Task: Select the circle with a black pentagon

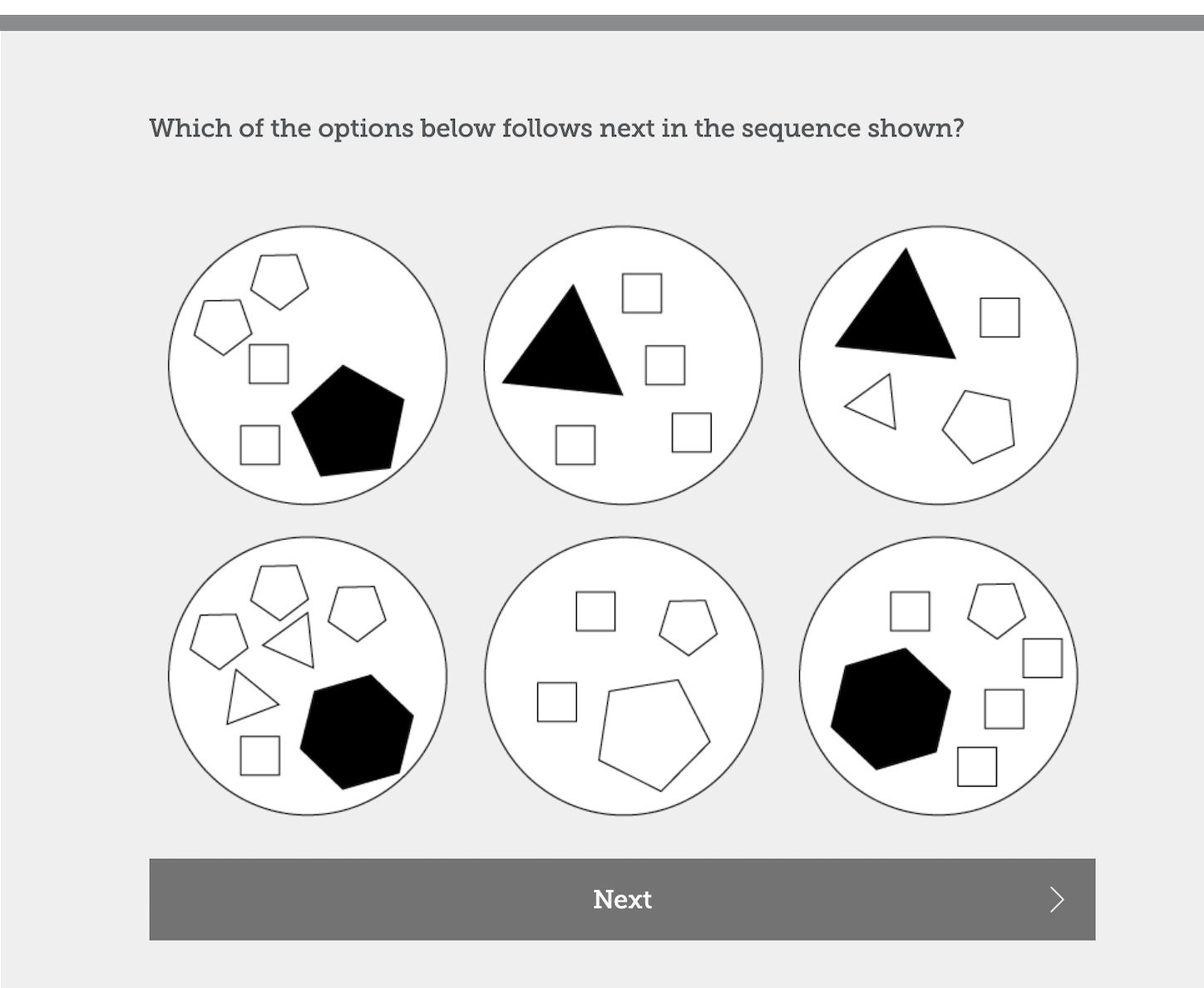Action: pos(308,365)
